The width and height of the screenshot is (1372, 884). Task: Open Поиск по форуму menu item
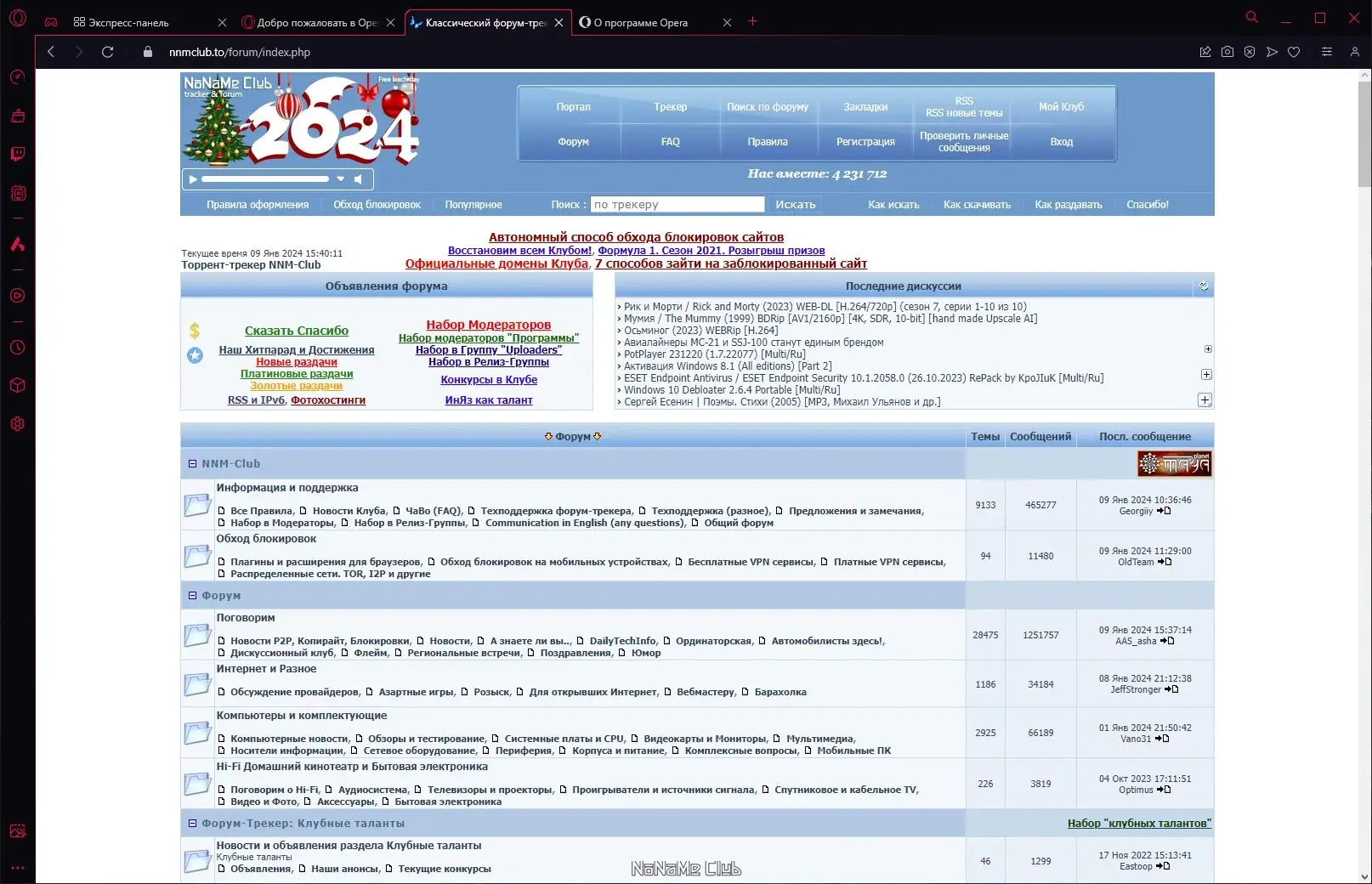point(768,107)
